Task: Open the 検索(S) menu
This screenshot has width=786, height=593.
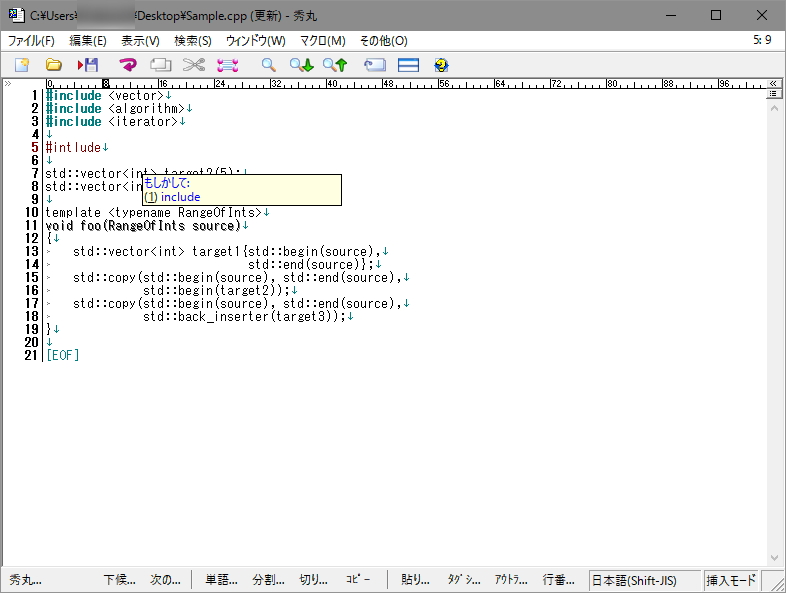Action: click(193, 41)
